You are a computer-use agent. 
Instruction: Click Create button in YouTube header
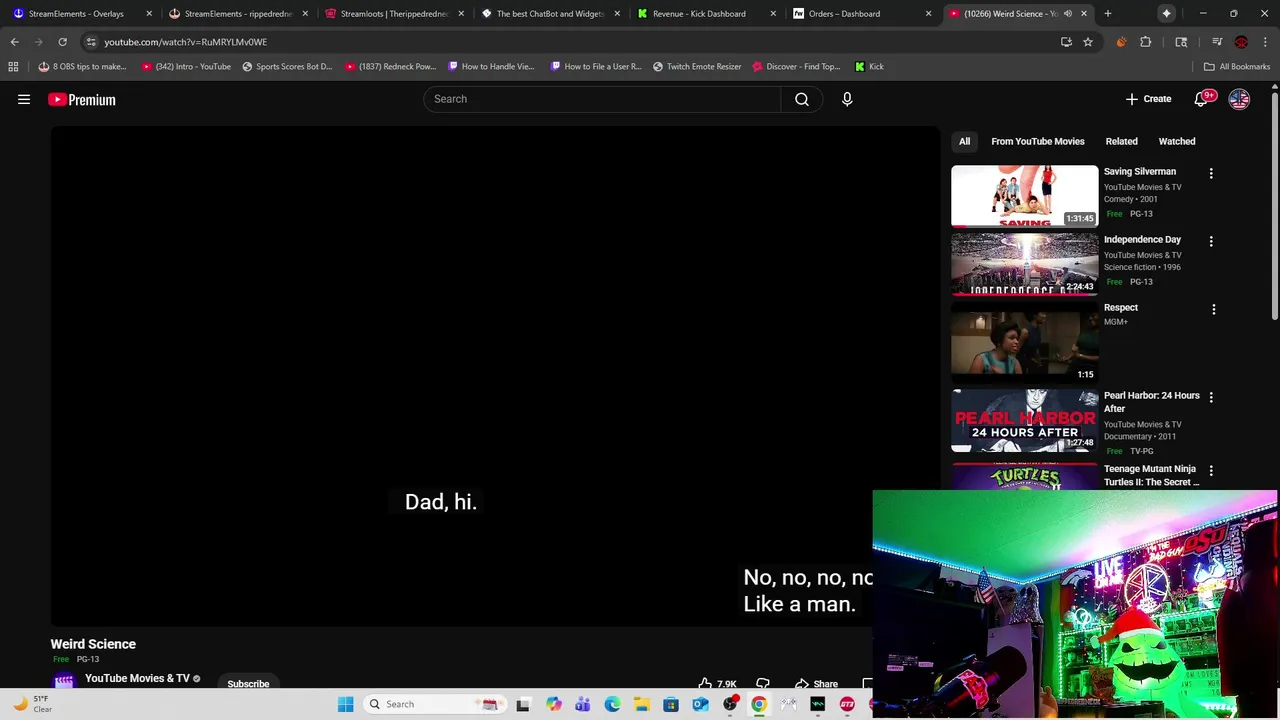tap(1148, 99)
